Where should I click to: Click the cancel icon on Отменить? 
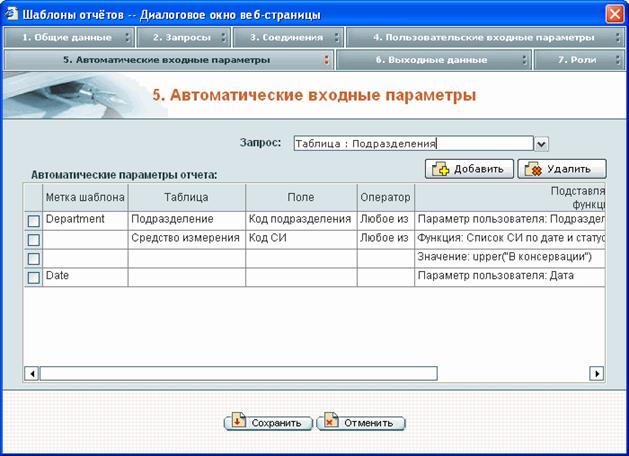pos(331,421)
